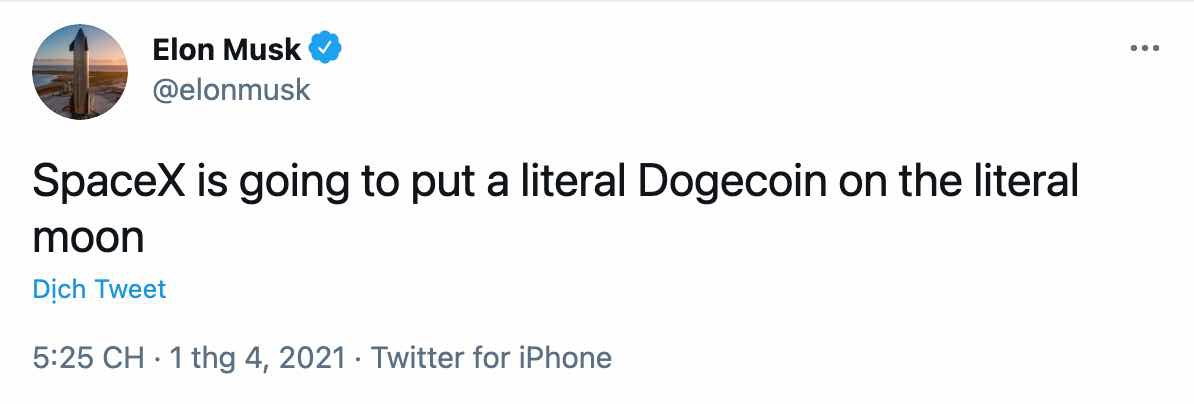Click the word moon in the tweet
1194x404 pixels.
pyautogui.click(x=88, y=239)
